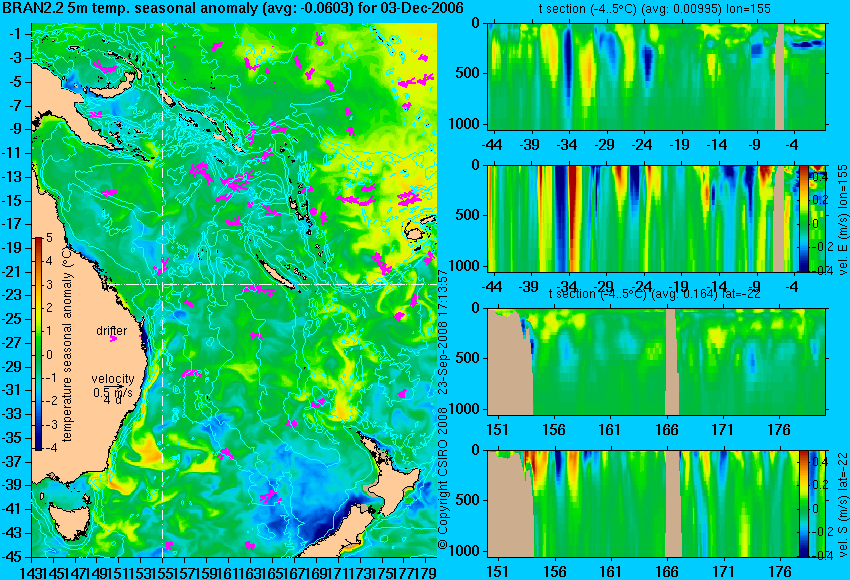Click the -45 latitude axis label
This screenshot has width=850, height=580.
(15, 557)
